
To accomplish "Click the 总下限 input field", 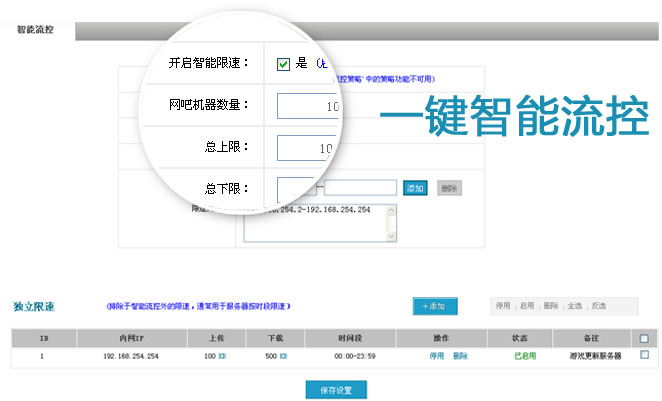I will tap(295, 187).
